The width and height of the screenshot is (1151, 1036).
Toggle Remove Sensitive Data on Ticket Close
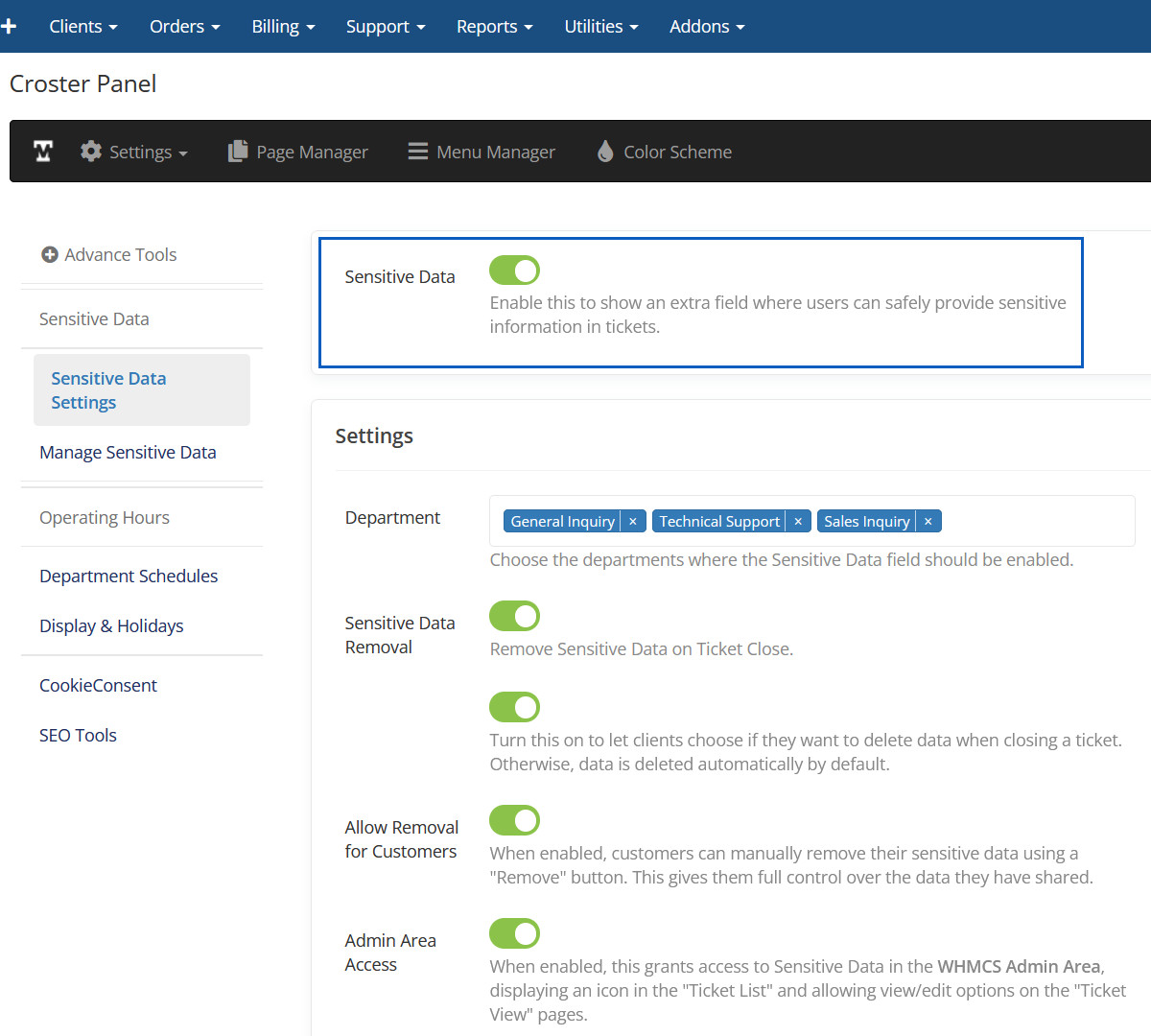coord(515,616)
